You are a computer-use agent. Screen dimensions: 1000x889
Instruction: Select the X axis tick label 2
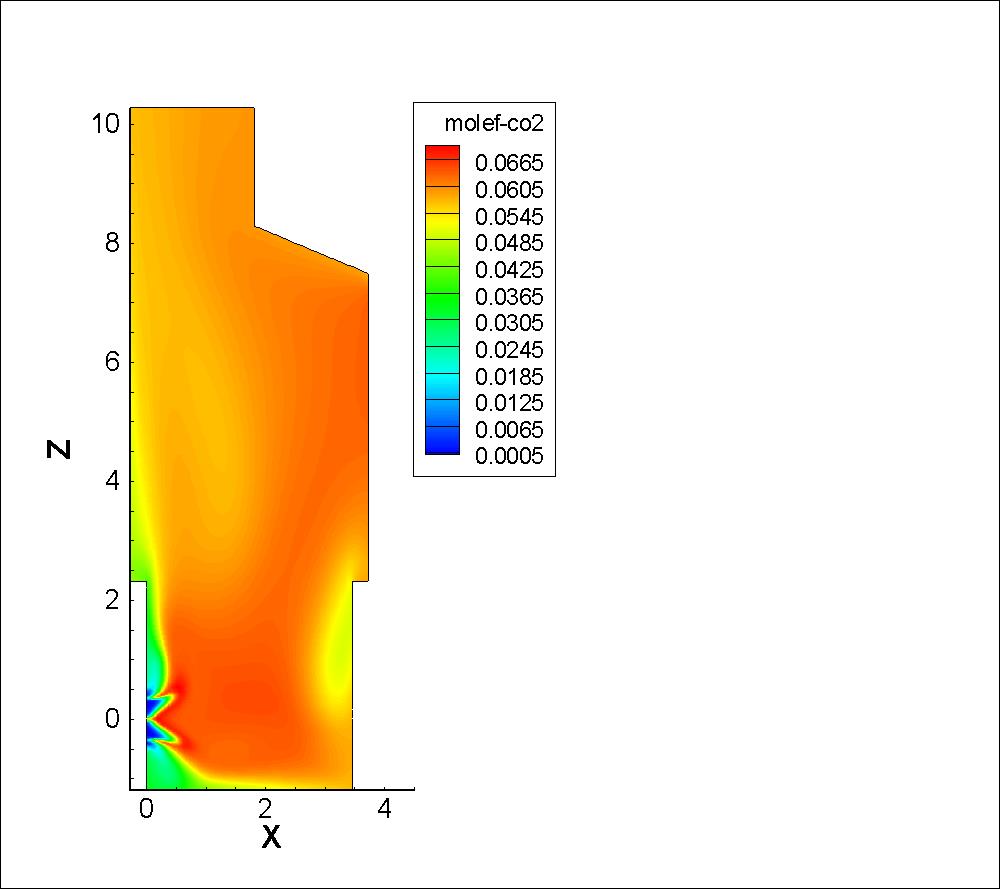point(265,808)
